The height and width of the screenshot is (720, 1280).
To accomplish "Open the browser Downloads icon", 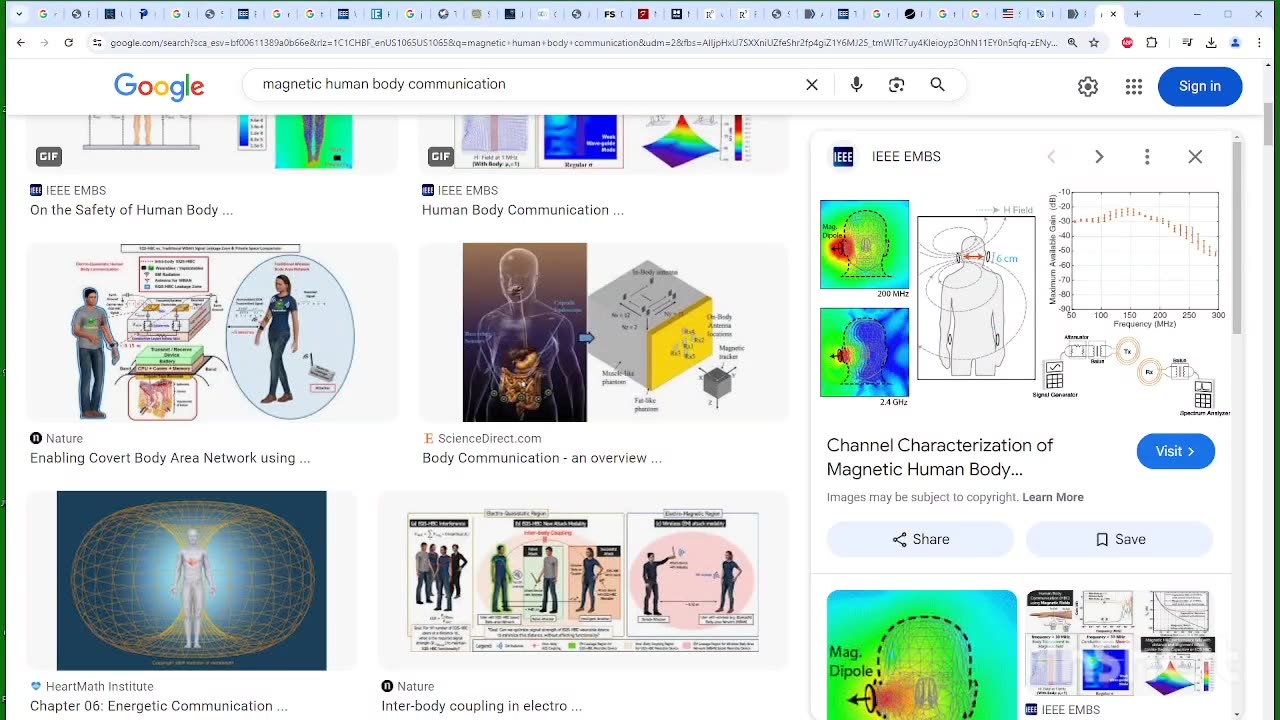I will coord(1211,43).
